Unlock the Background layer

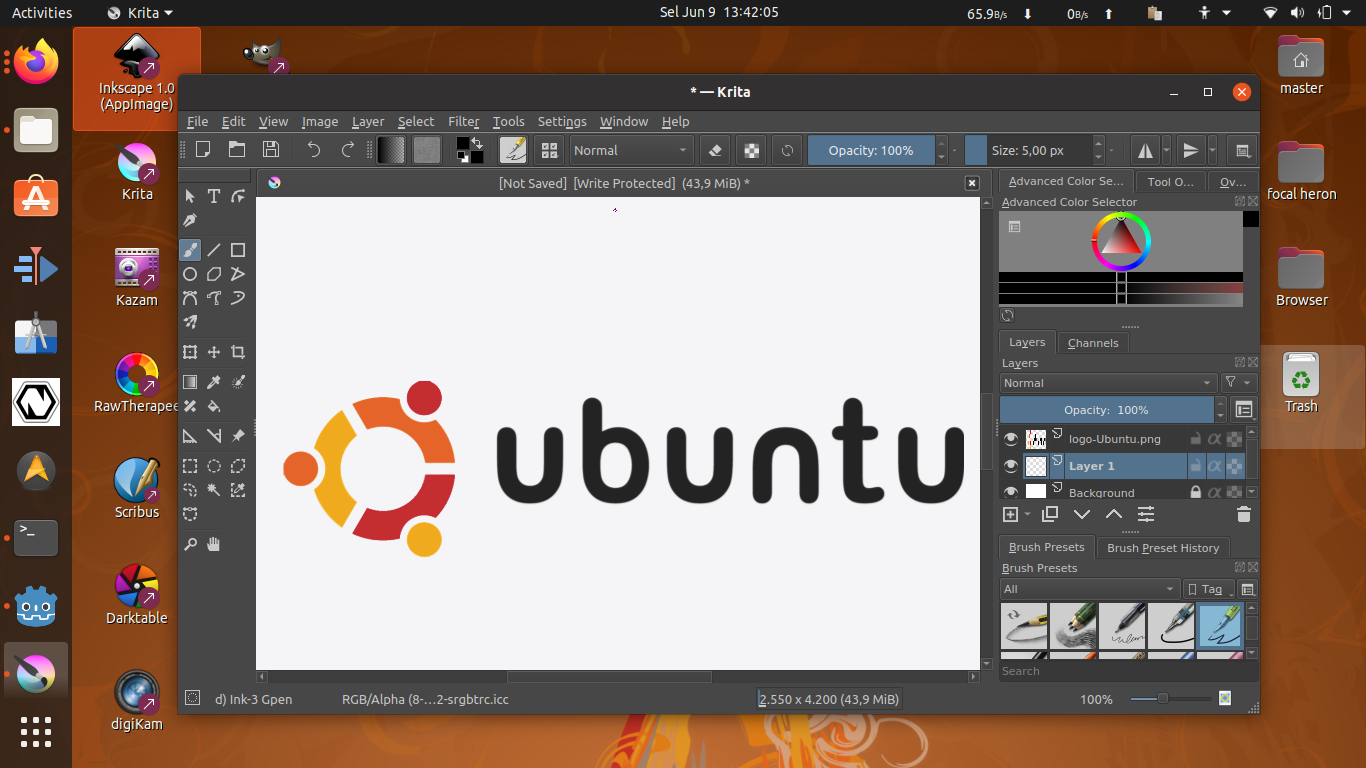1195,492
